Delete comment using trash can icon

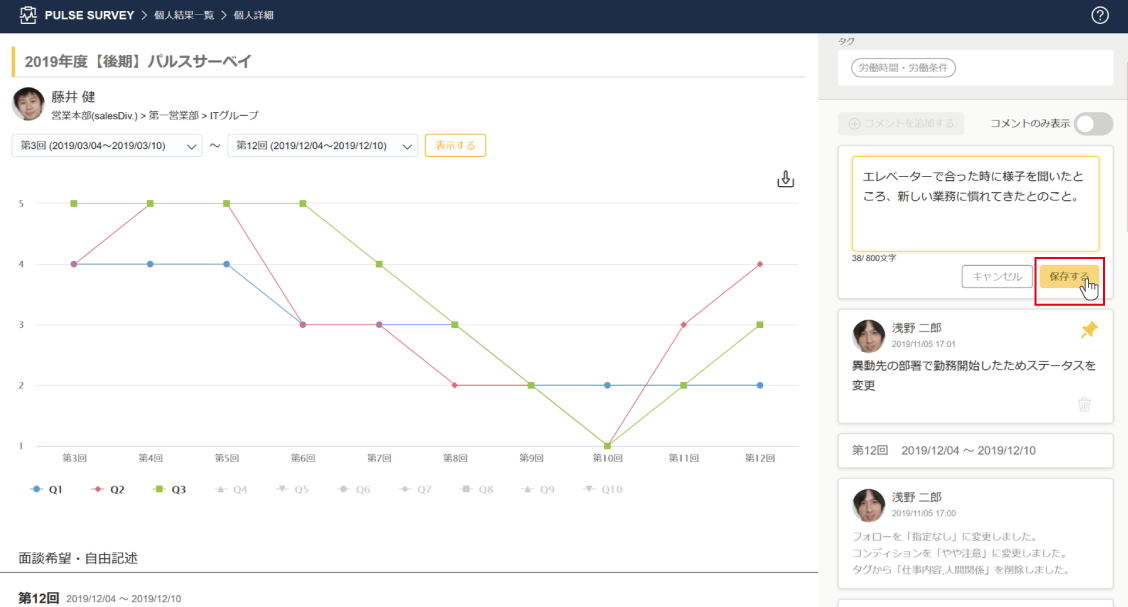pos(1084,404)
